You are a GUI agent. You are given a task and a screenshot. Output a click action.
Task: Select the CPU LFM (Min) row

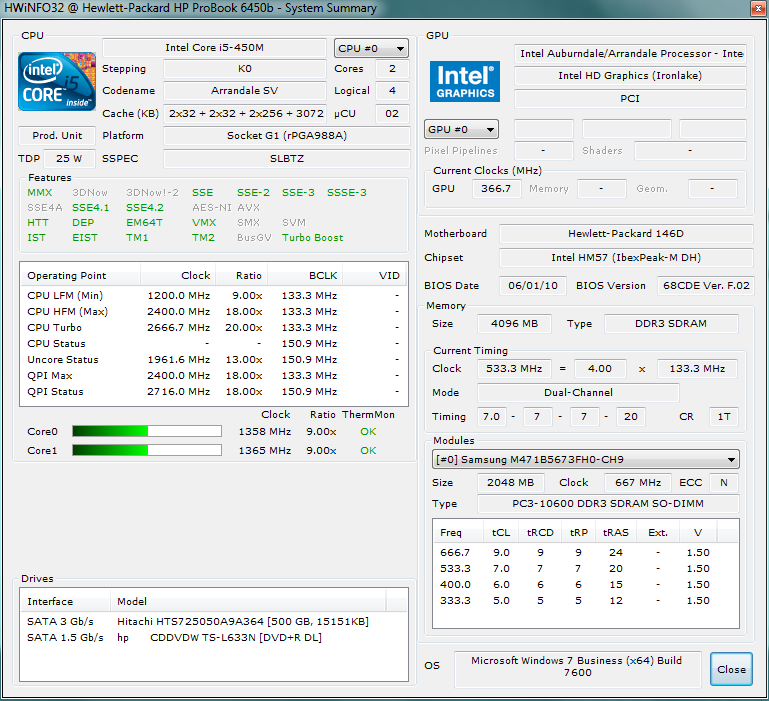[x=214, y=295]
